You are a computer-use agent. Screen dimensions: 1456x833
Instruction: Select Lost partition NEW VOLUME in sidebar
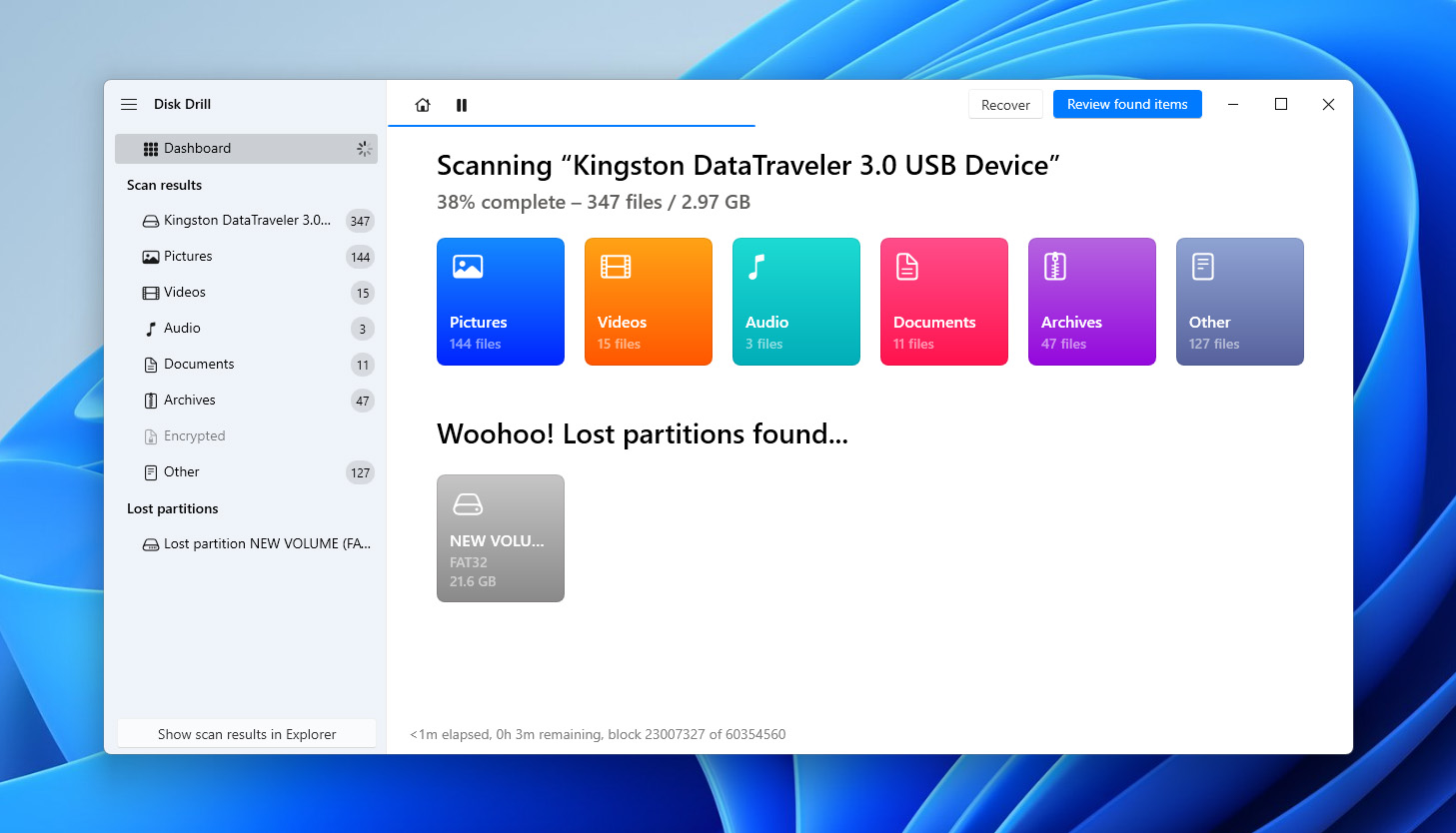[246, 544]
